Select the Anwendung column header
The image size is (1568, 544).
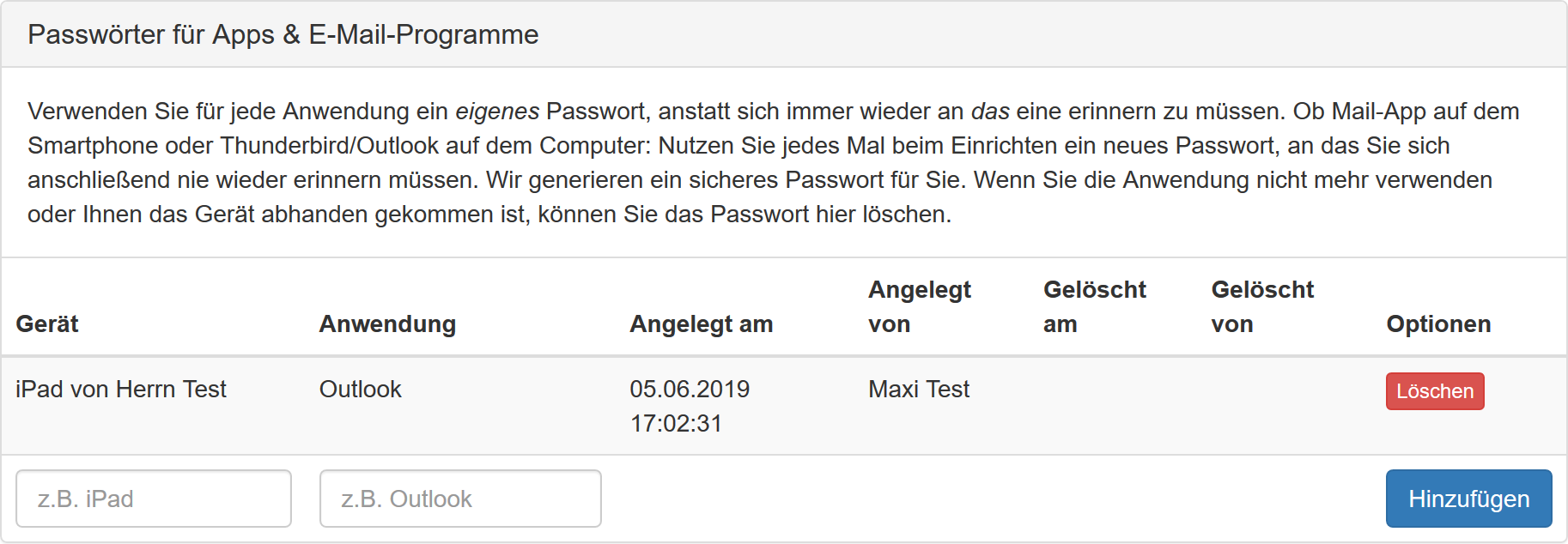[x=386, y=324]
